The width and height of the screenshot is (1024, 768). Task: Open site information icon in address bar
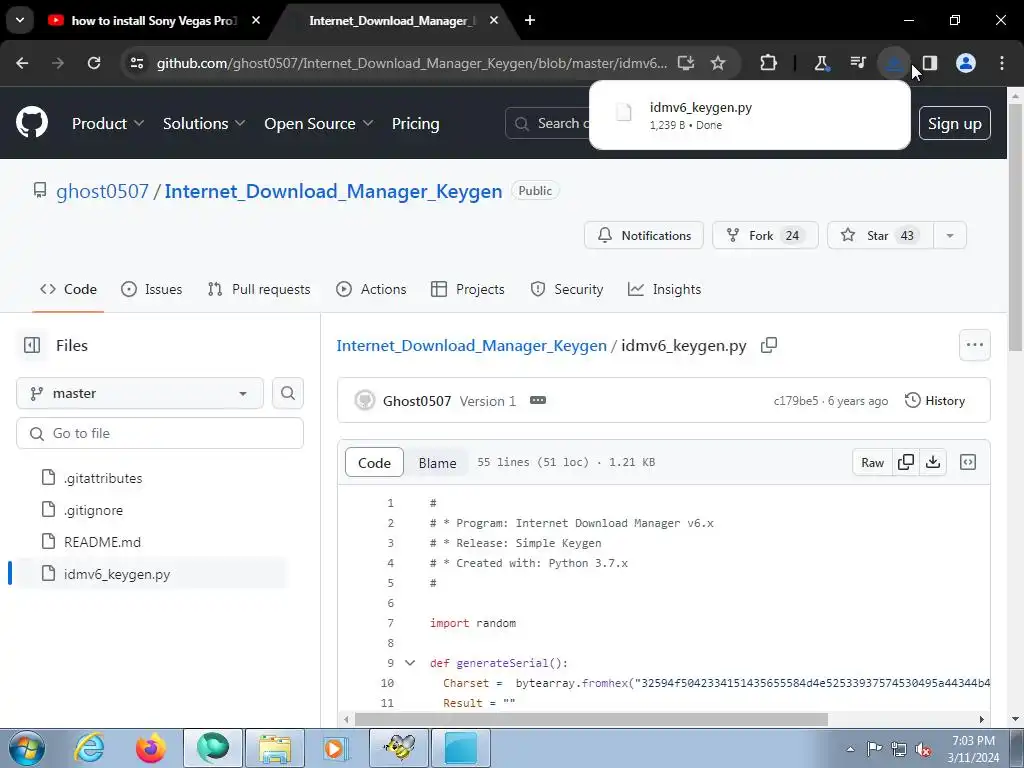136,63
